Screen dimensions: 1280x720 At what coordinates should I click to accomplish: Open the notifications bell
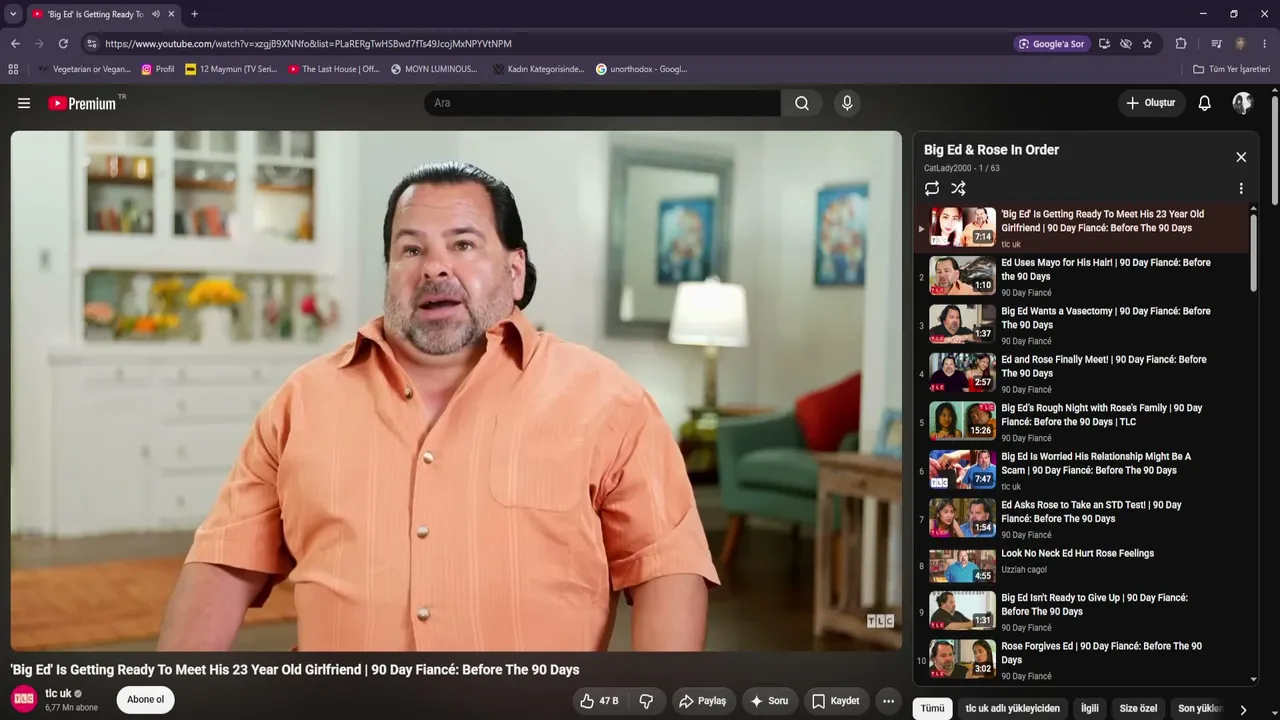tap(1204, 103)
